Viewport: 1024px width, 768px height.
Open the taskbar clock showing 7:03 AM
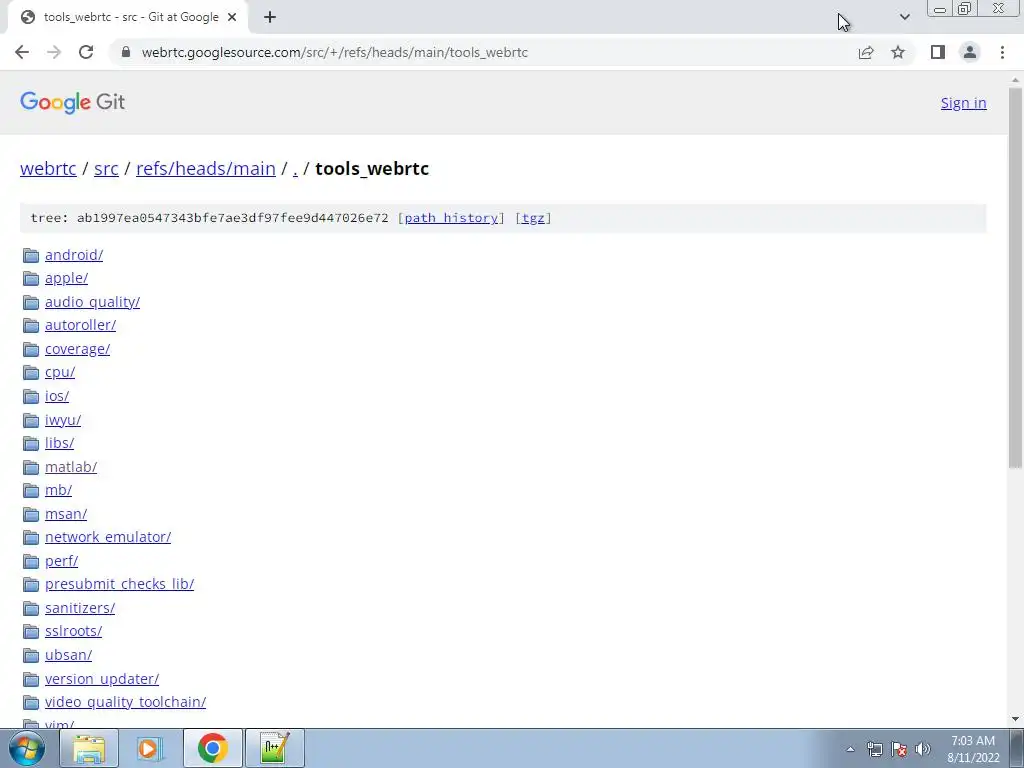point(973,749)
